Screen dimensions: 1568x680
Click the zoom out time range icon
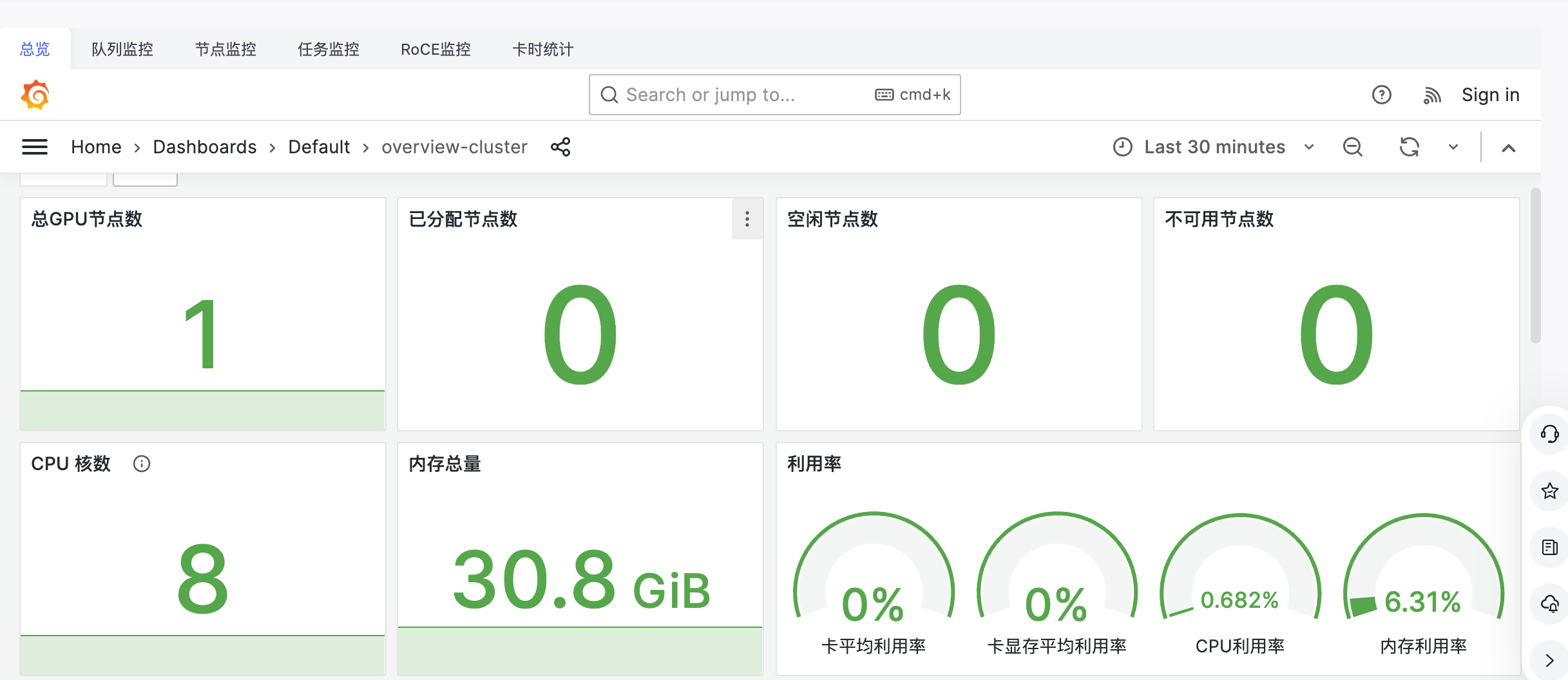click(x=1352, y=147)
